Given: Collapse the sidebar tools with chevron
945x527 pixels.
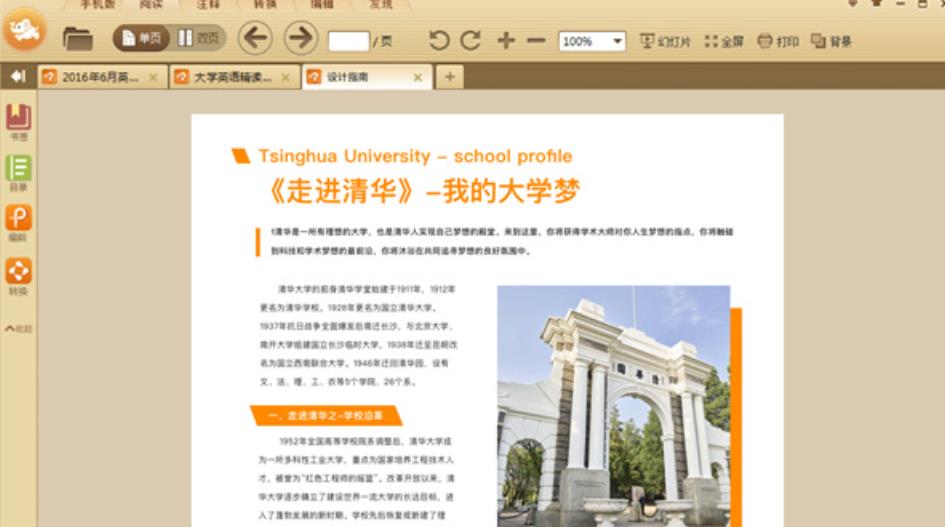Looking at the screenshot, I should coord(18,329).
